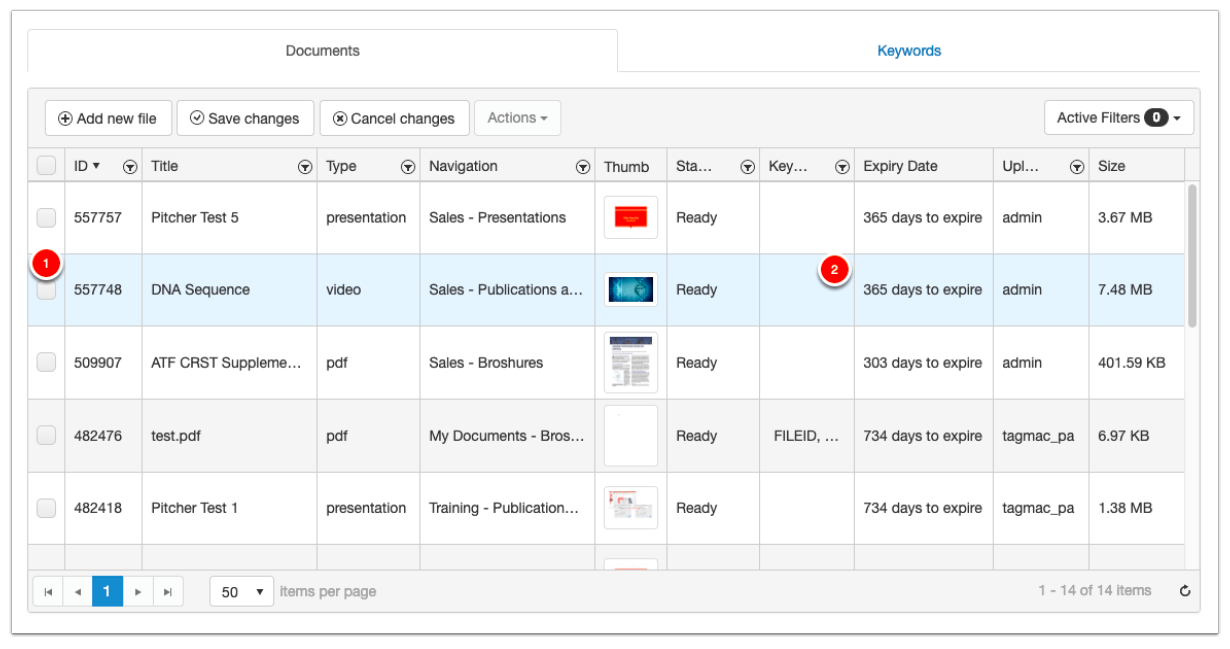Viewport: 1230px width, 649px height.
Task: Tick the checkbox for test.pdf row
Action: [46, 435]
